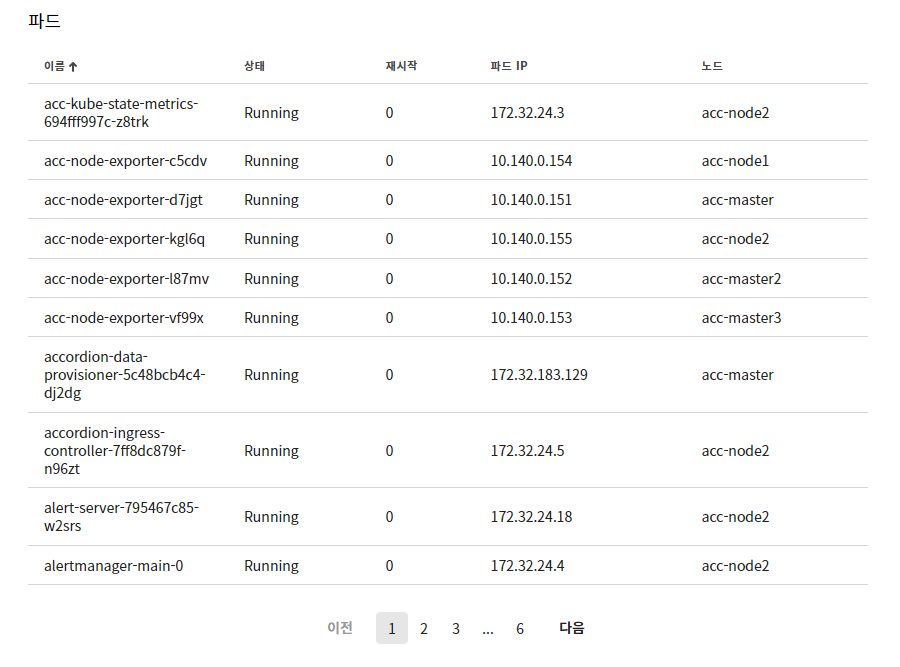Jump to last page 6
Viewport: 900px width, 667px height.
click(519, 629)
